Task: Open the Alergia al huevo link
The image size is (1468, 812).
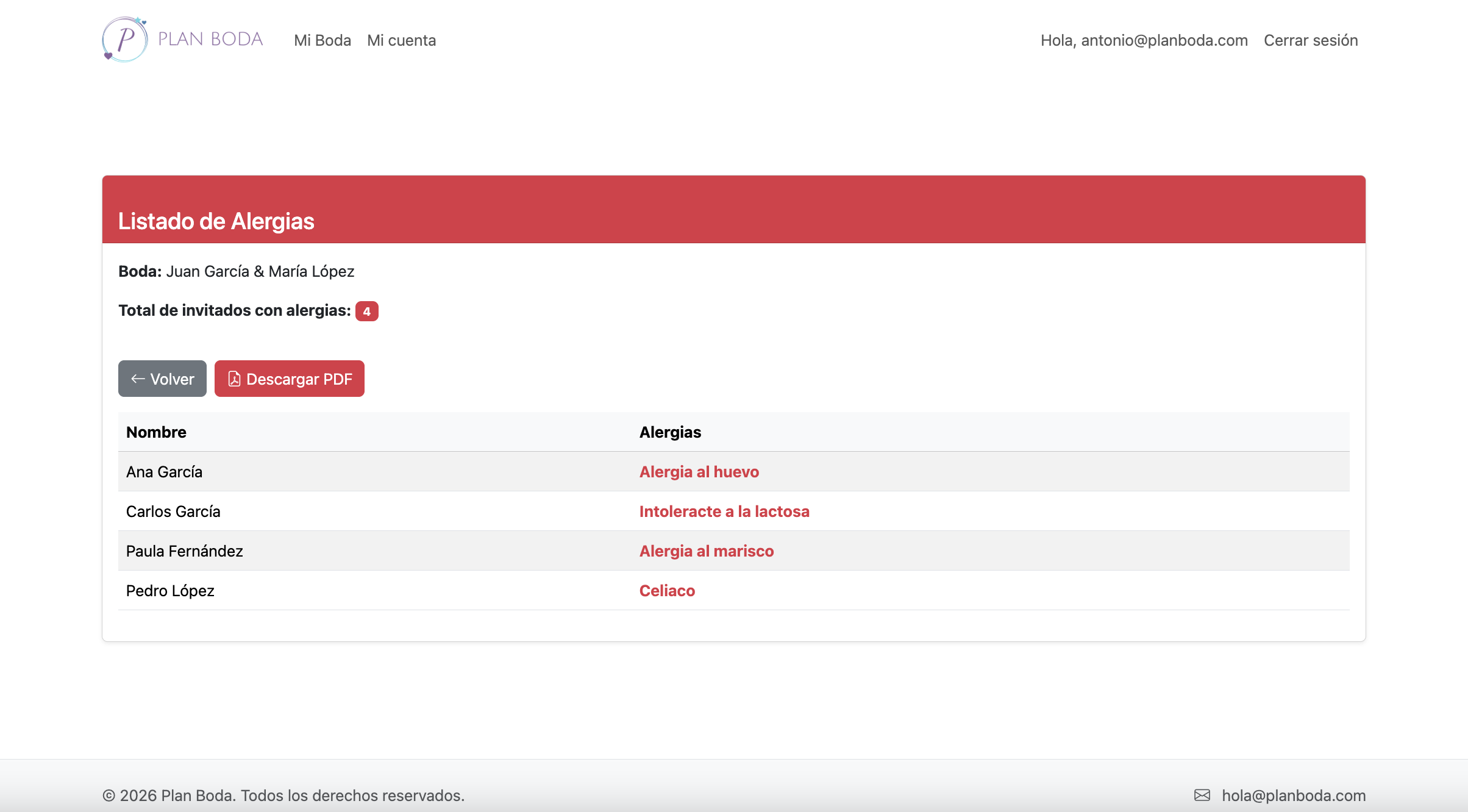Action: tap(699, 471)
